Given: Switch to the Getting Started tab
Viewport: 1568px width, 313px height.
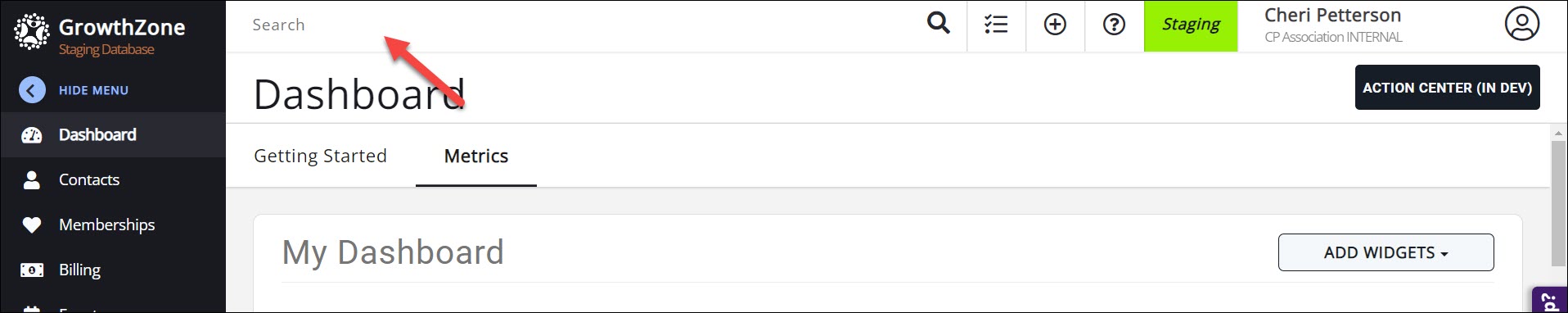Looking at the screenshot, I should point(320,156).
